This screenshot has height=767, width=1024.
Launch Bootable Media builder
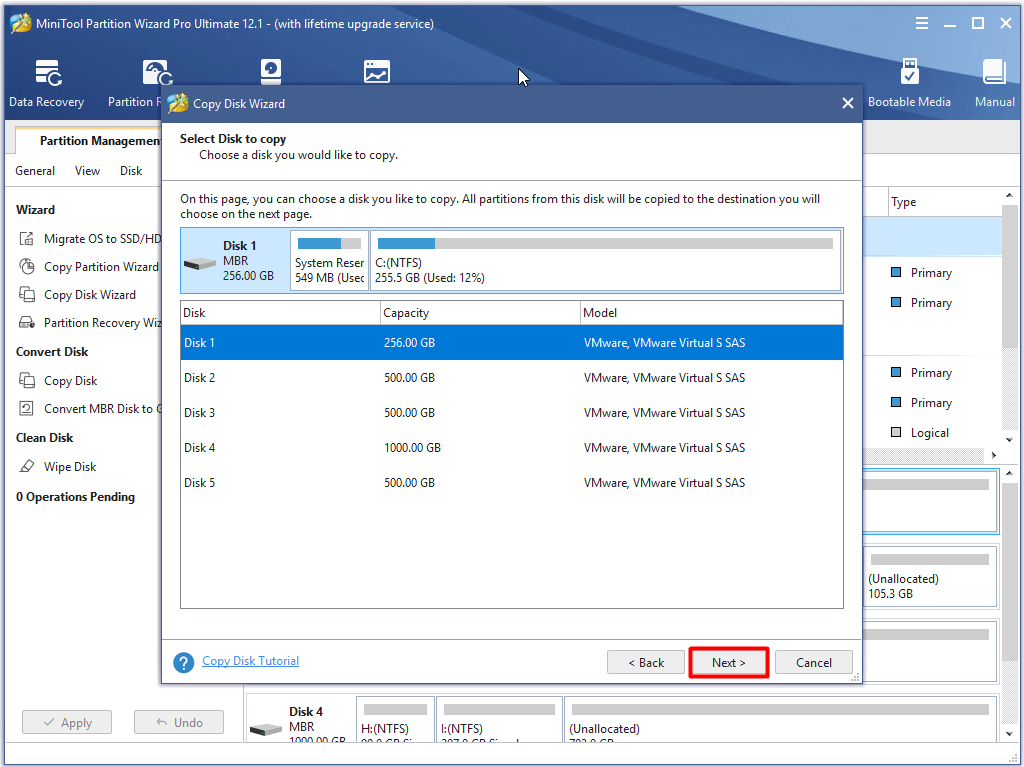click(909, 83)
